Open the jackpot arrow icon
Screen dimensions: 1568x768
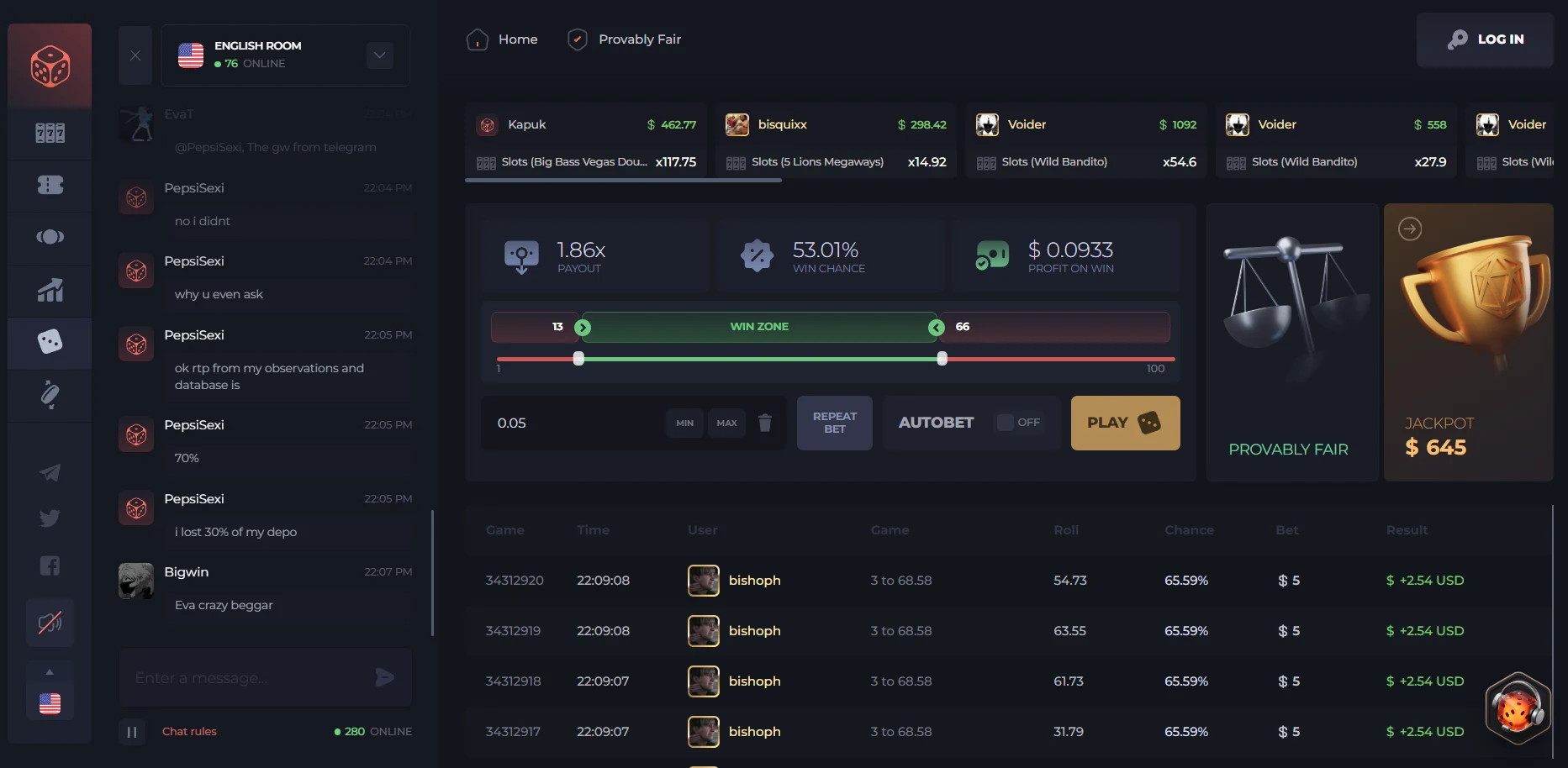pyautogui.click(x=1410, y=229)
